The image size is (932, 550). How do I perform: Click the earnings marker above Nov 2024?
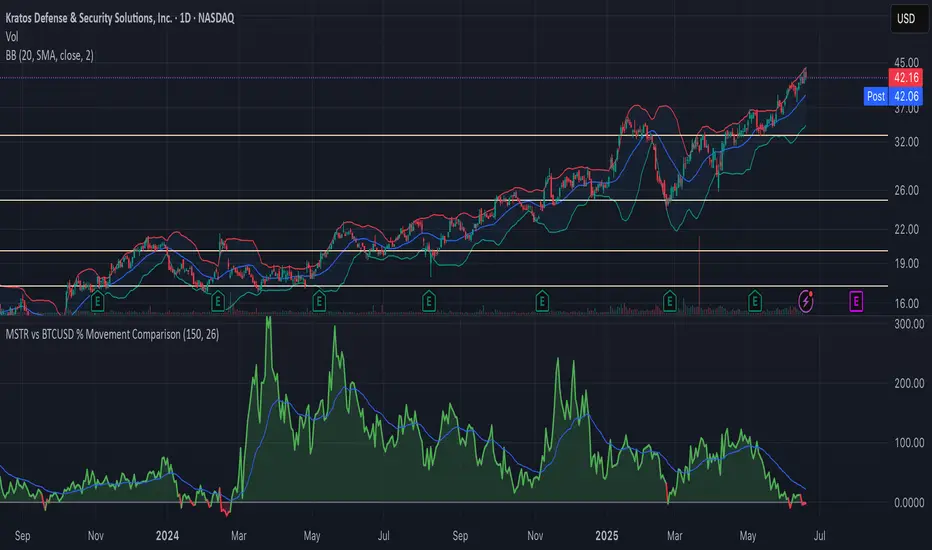(x=541, y=299)
